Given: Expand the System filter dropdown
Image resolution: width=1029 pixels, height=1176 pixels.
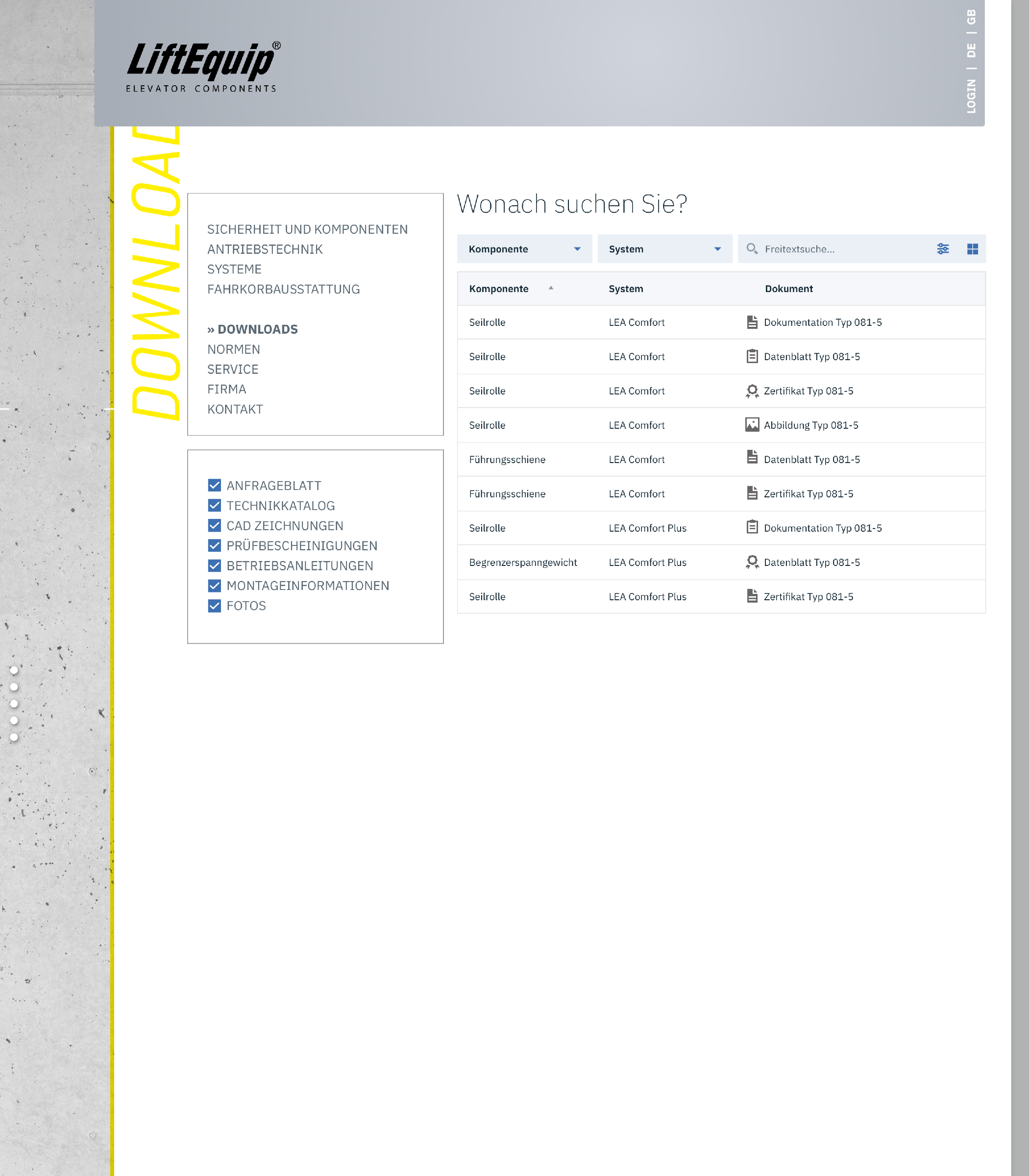Looking at the screenshot, I should pyautogui.click(x=664, y=248).
